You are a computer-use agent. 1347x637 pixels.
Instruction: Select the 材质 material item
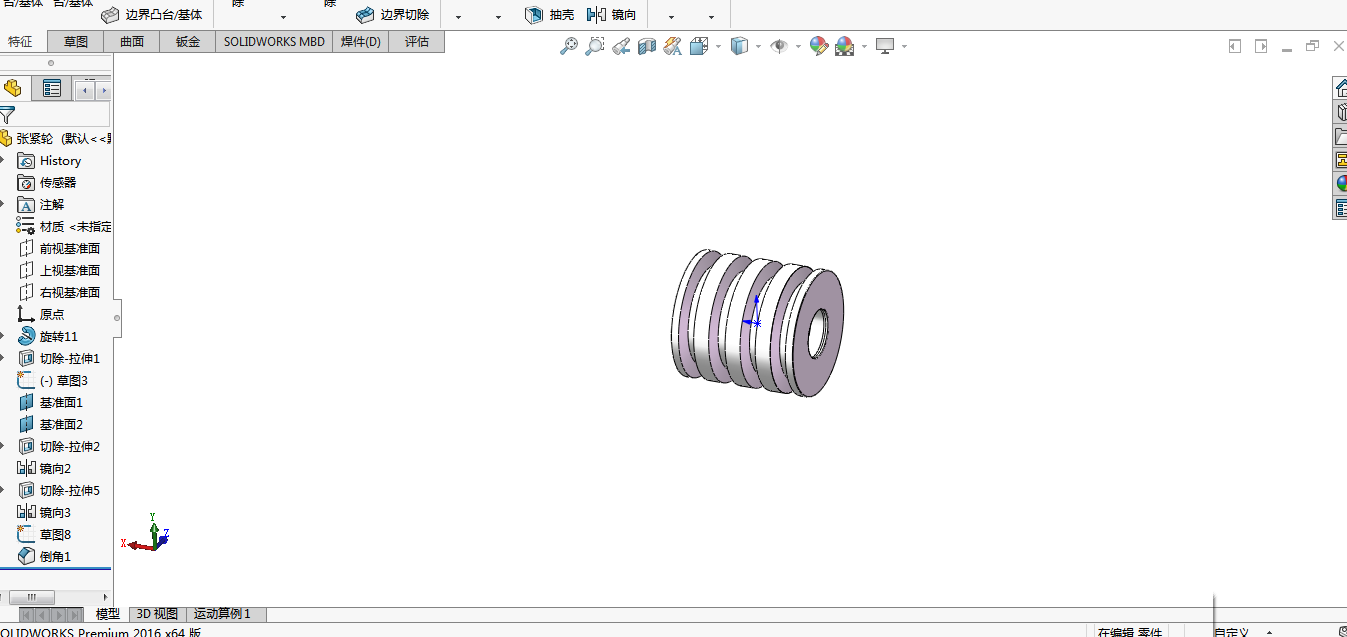(x=64, y=227)
